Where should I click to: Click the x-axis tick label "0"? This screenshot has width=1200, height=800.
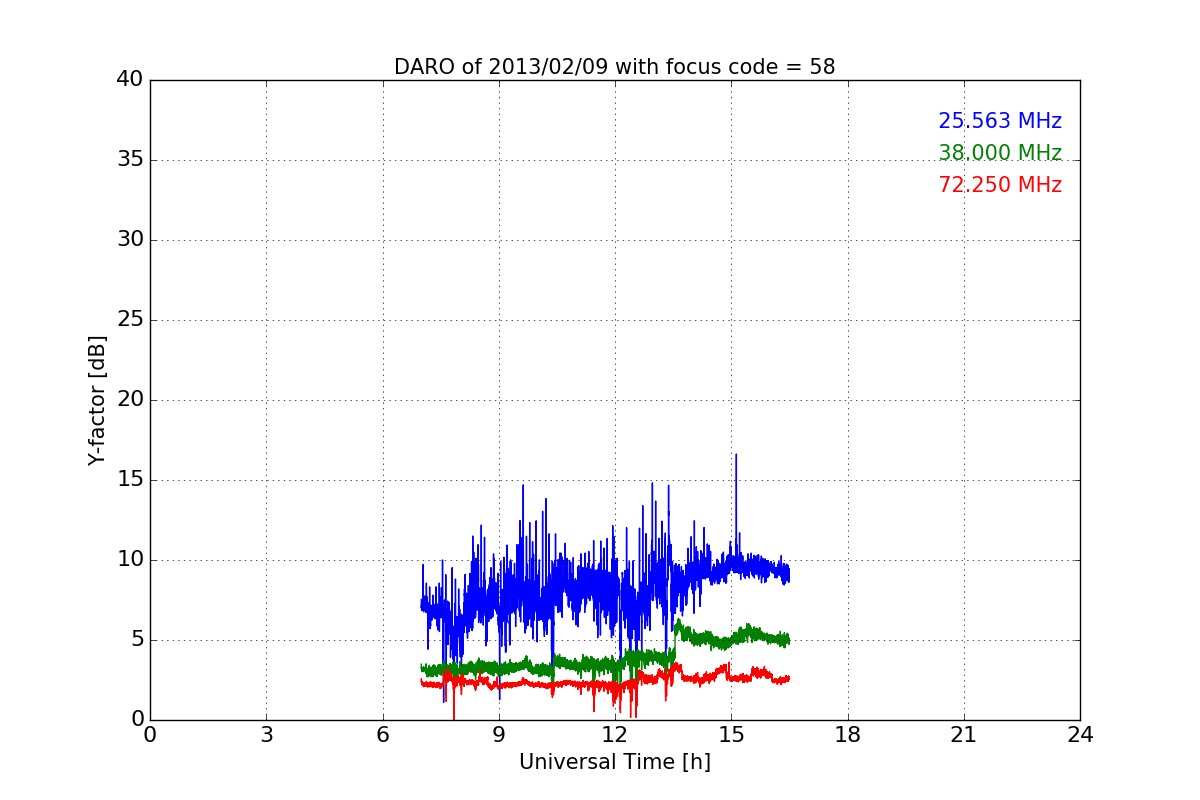(150, 735)
